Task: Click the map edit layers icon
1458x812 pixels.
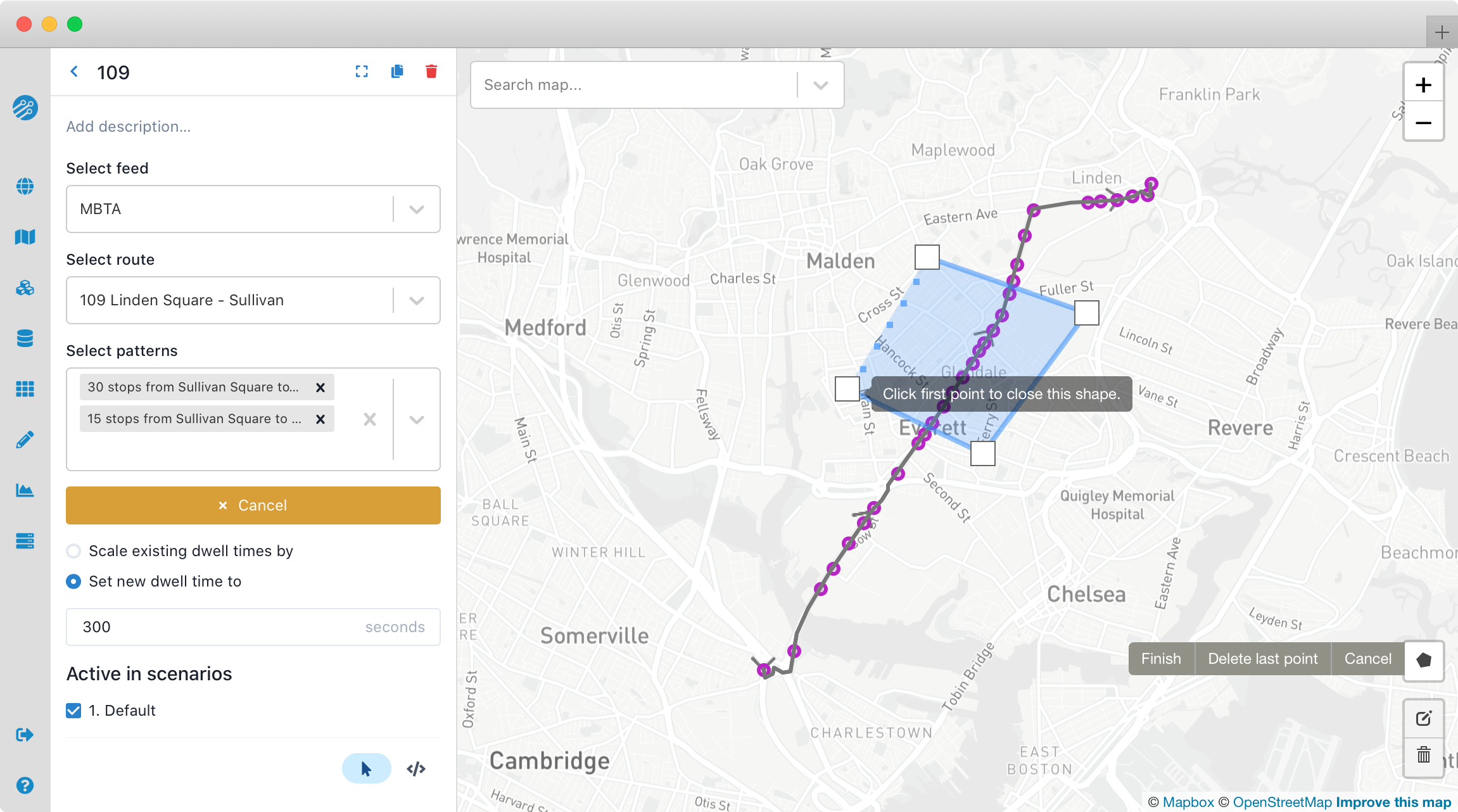Action: point(1424,718)
